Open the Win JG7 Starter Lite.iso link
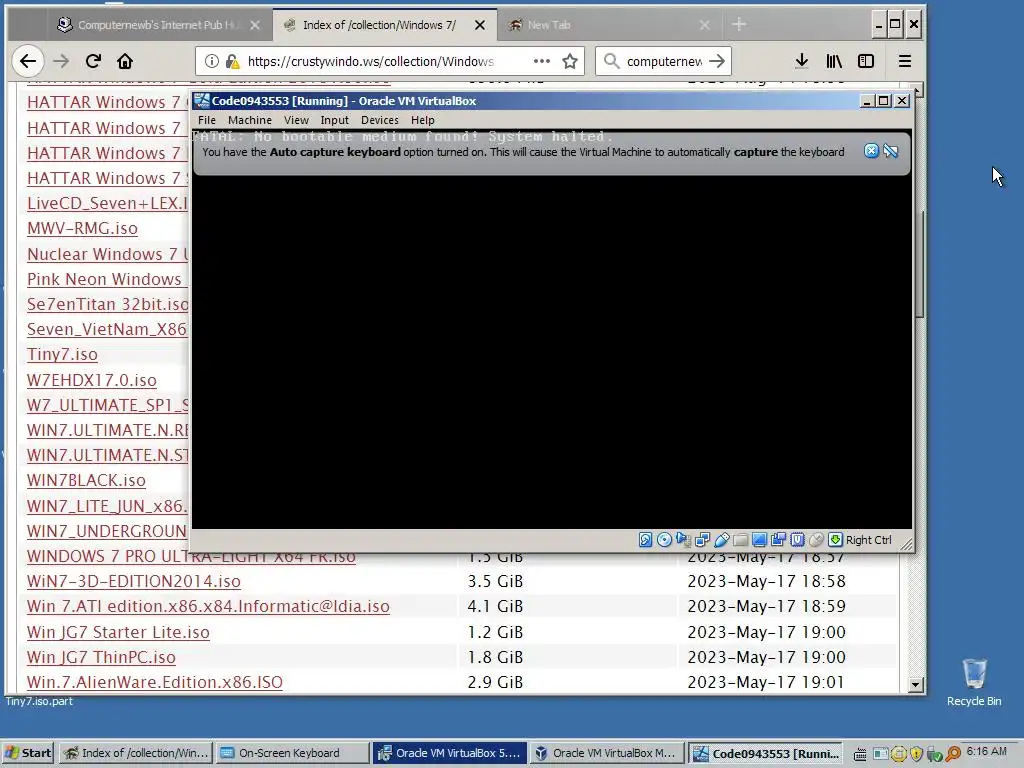This screenshot has height=768, width=1024. click(x=118, y=632)
